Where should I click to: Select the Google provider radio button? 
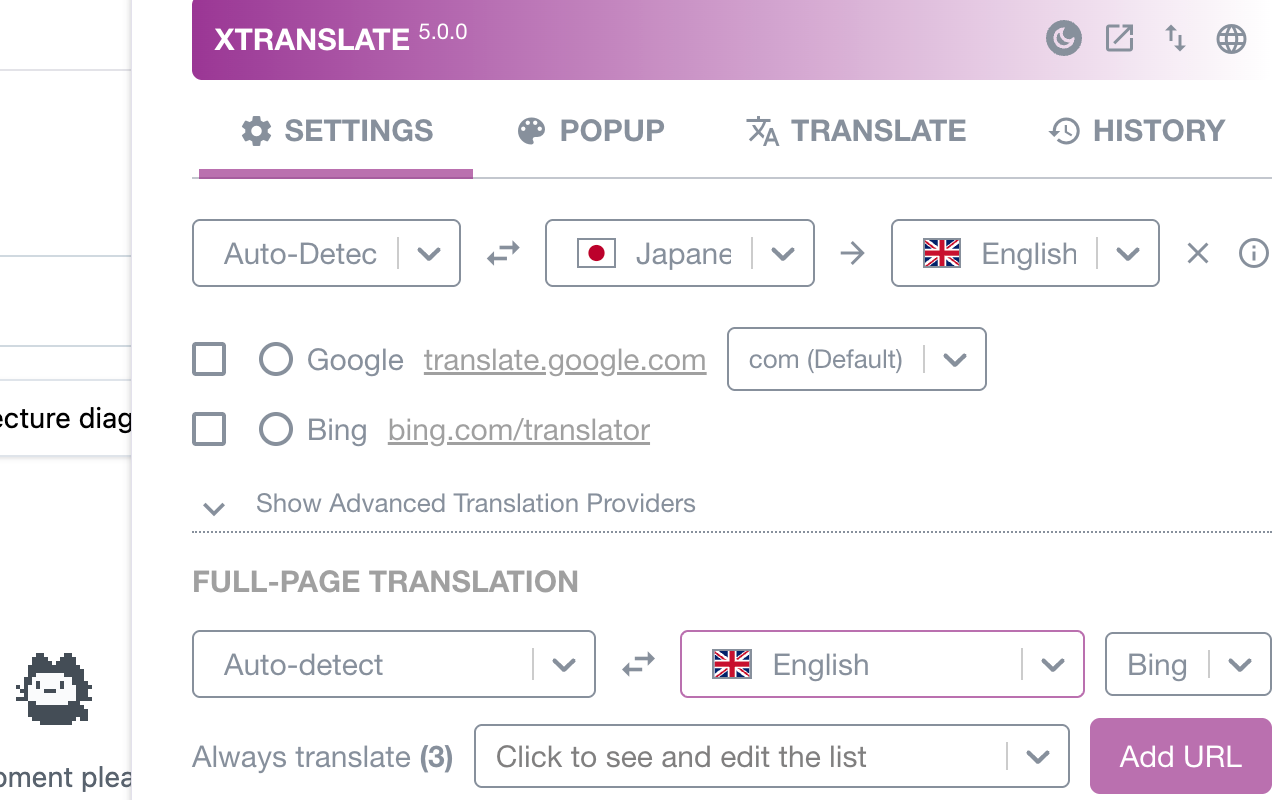pyautogui.click(x=276, y=359)
